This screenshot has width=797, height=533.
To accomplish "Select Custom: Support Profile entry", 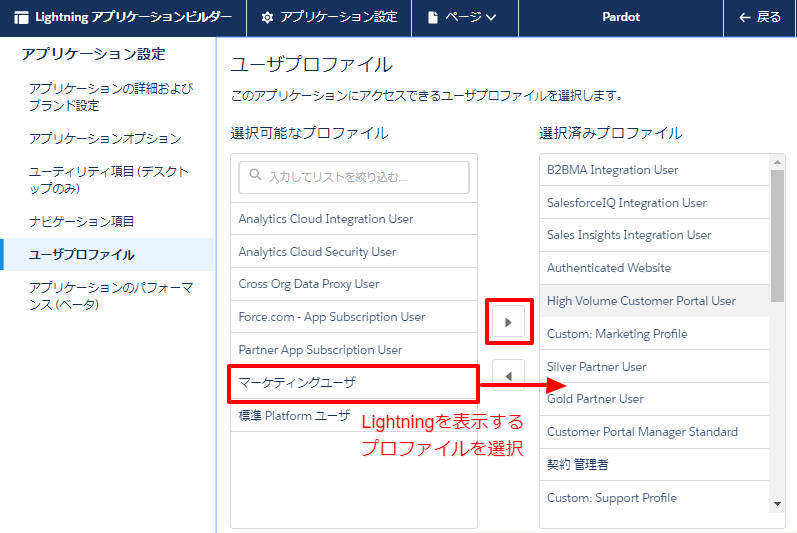I will [x=654, y=498].
